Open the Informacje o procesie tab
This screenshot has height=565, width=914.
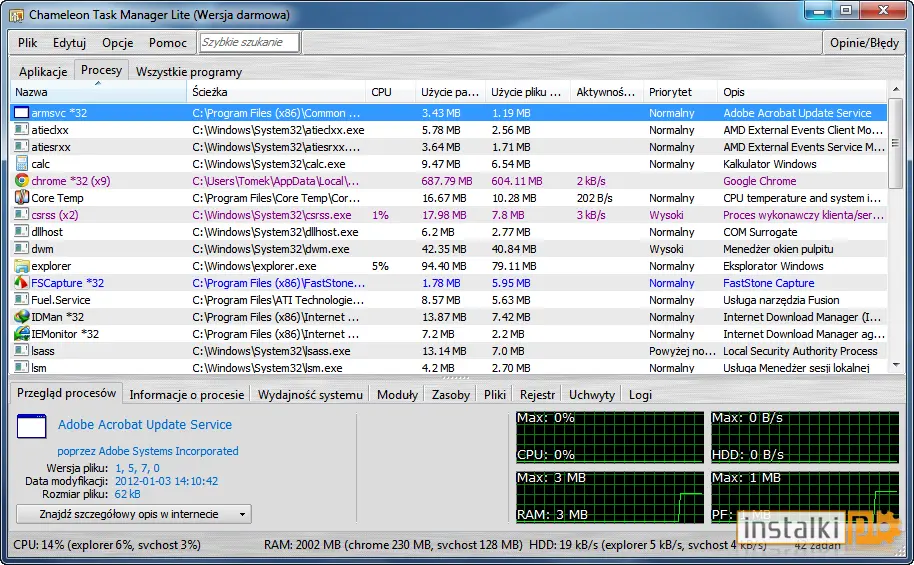(x=187, y=395)
